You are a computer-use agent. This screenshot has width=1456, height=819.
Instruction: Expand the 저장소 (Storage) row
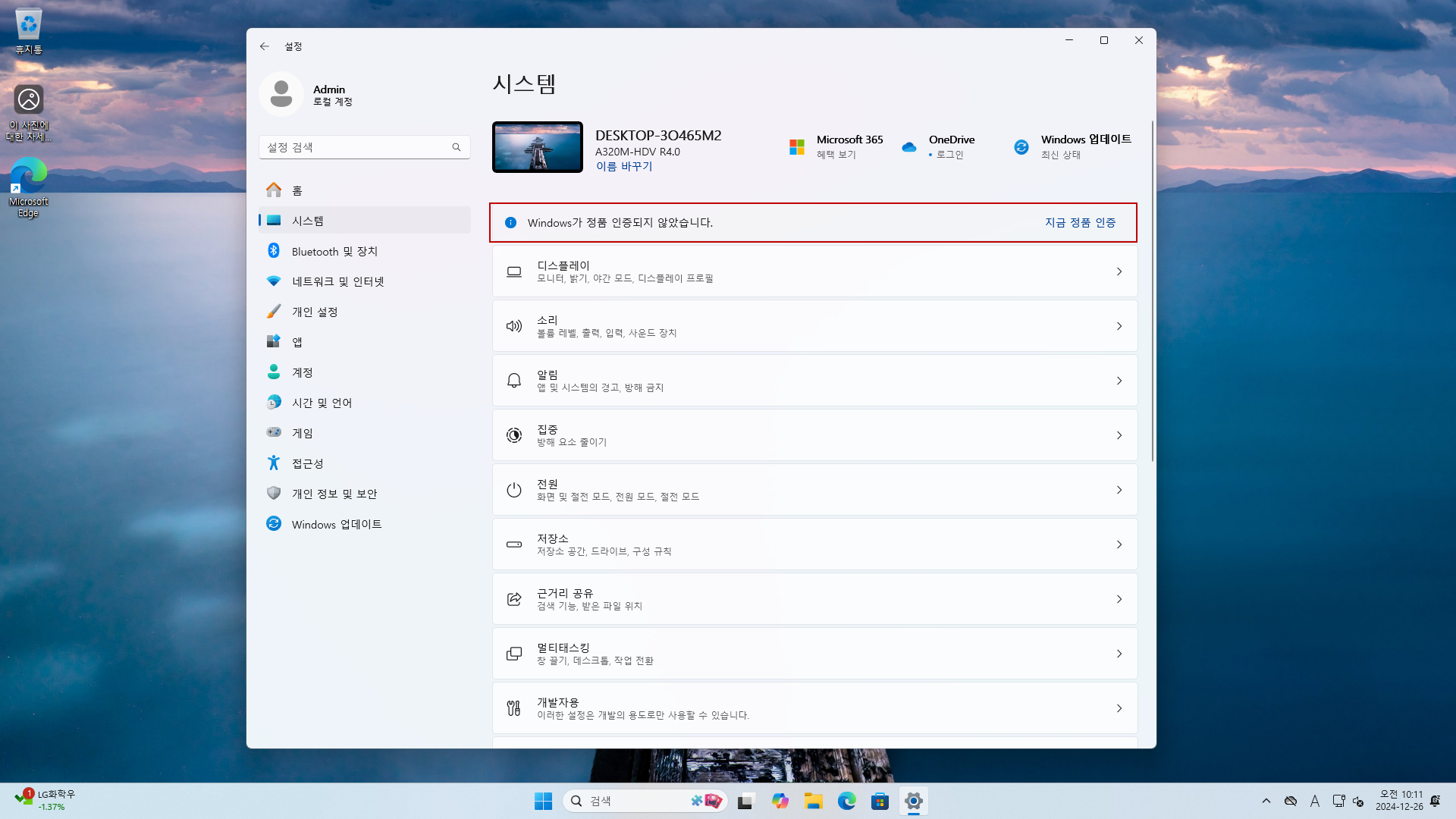click(x=814, y=544)
